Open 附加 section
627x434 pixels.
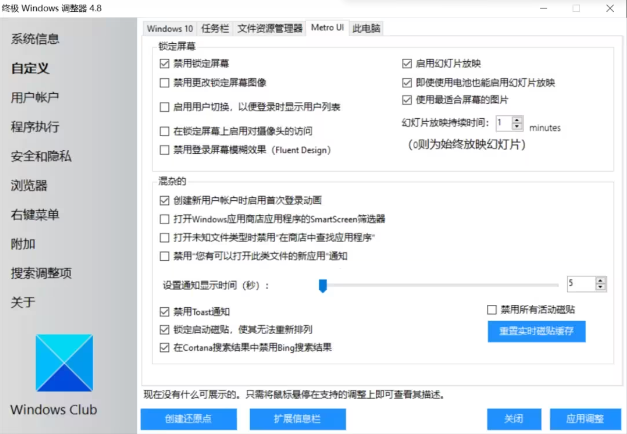pos(23,244)
